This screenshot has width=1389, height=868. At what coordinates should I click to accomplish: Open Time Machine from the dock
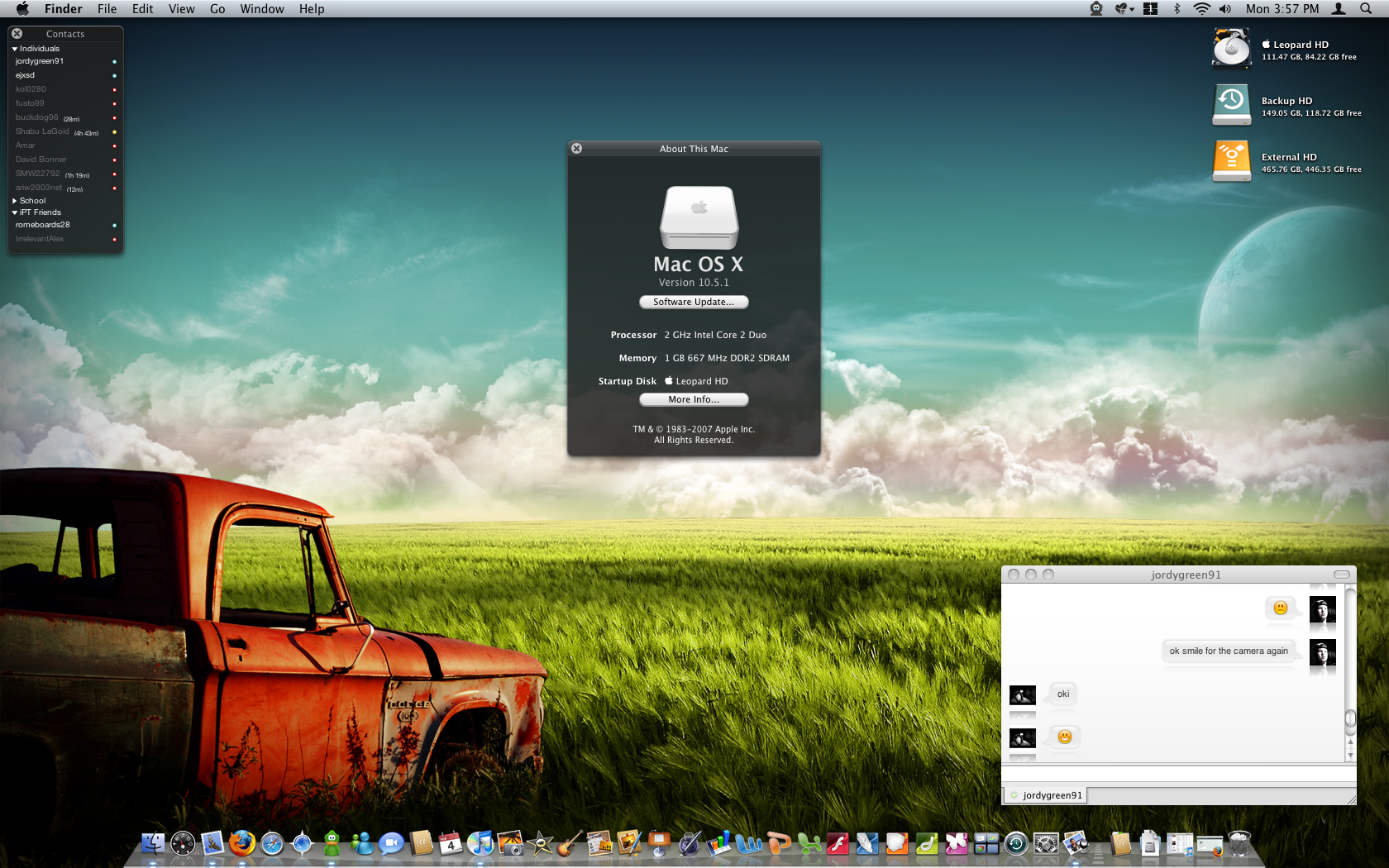click(x=1016, y=843)
